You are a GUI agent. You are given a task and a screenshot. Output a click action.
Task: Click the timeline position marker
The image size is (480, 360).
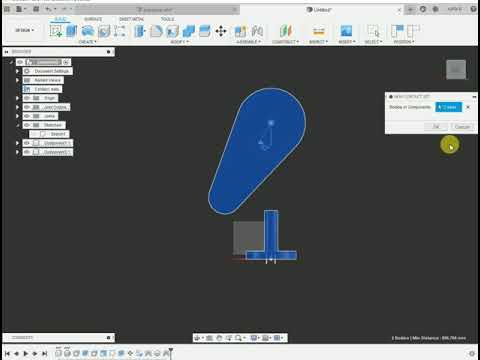point(170,353)
